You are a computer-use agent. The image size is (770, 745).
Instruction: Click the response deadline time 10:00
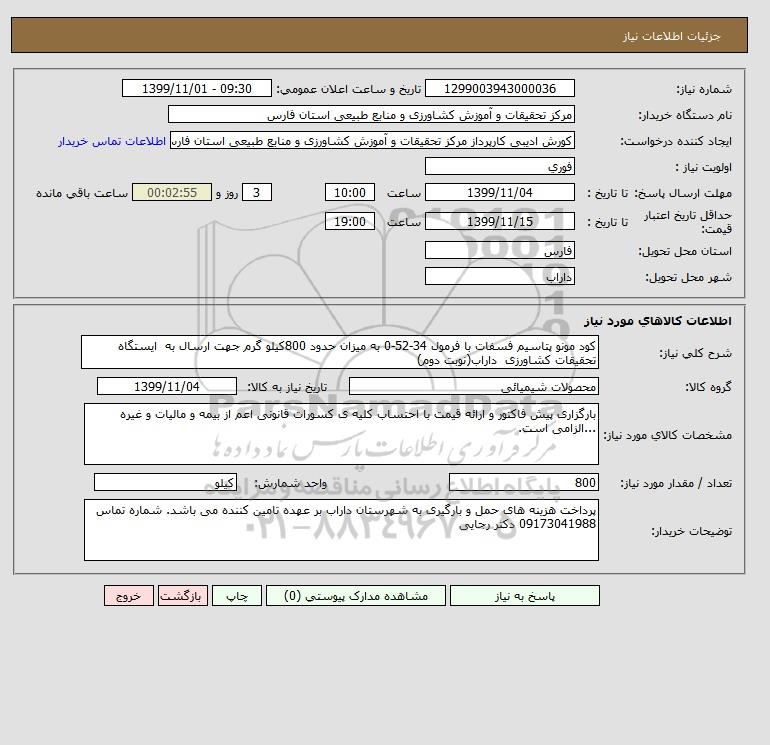point(350,193)
